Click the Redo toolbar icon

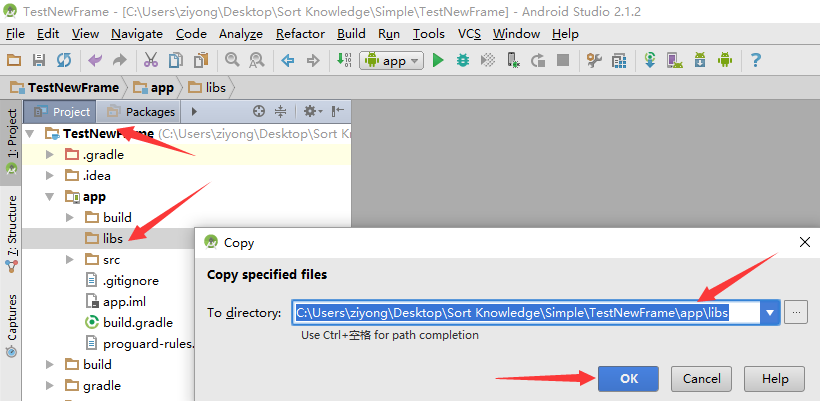click(120, 61)
